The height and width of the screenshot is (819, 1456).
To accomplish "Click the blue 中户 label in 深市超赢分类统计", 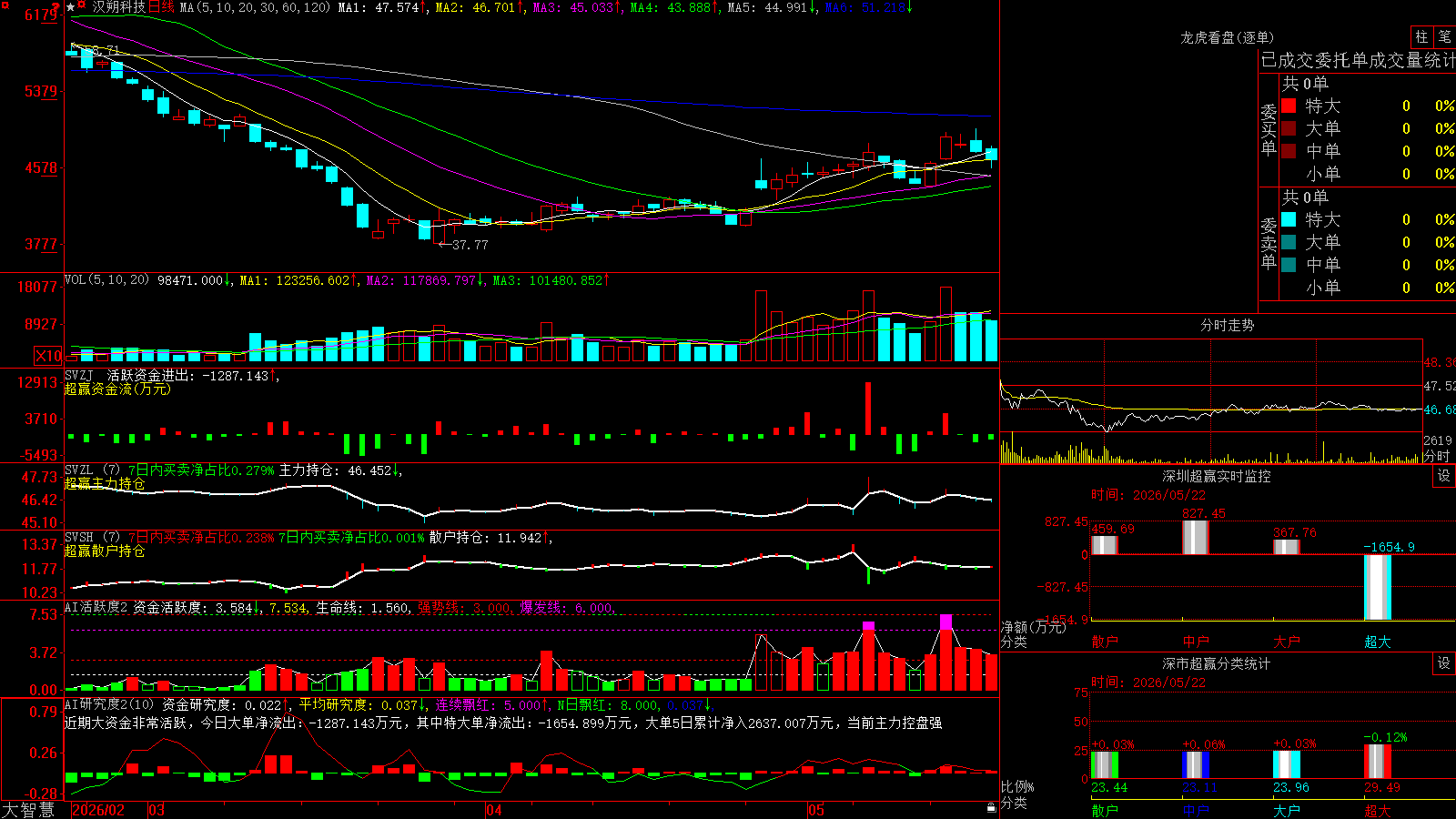I will coord(1196,810).
